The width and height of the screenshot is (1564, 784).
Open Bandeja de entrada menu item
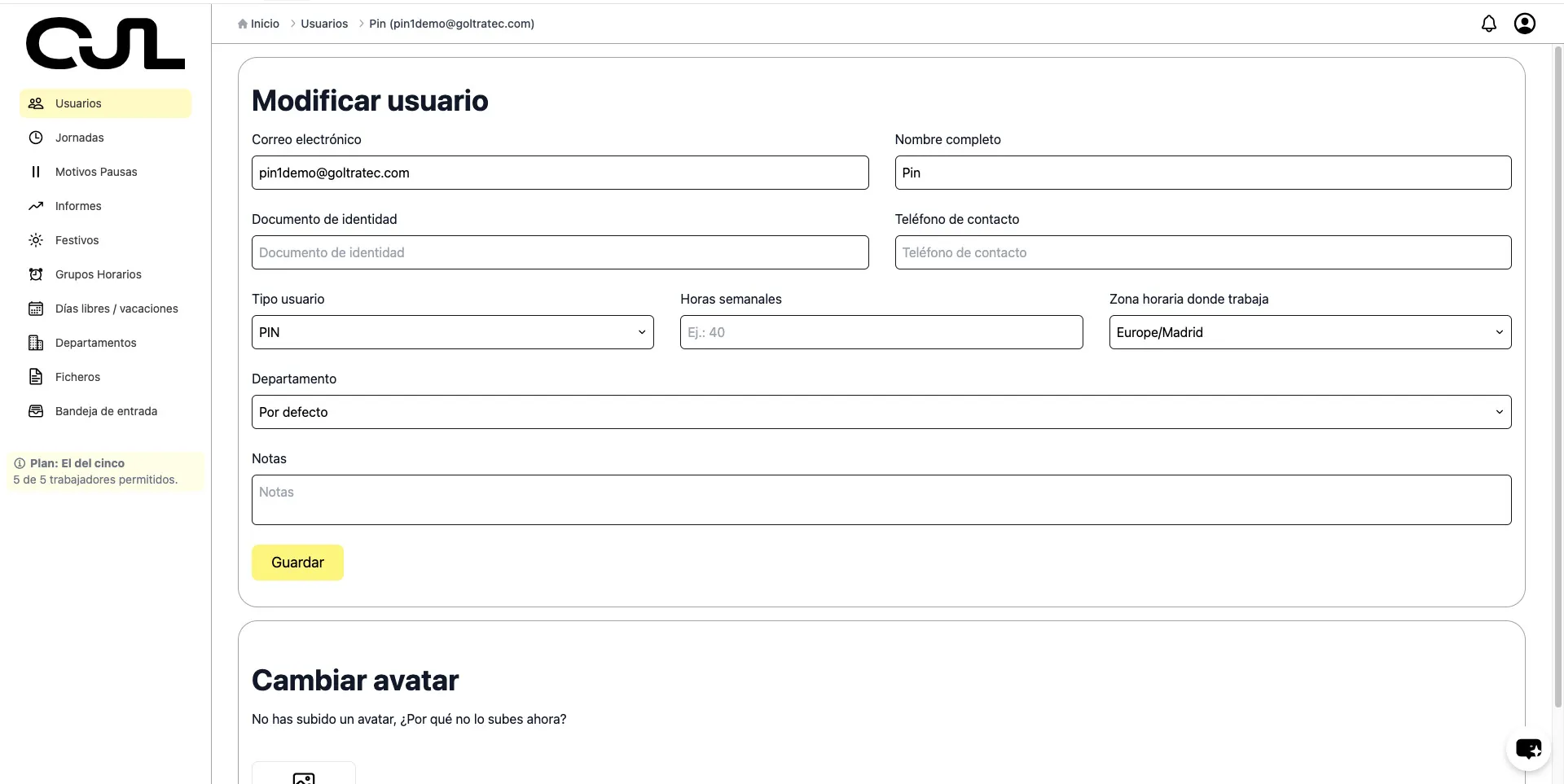tap(106, 411)
